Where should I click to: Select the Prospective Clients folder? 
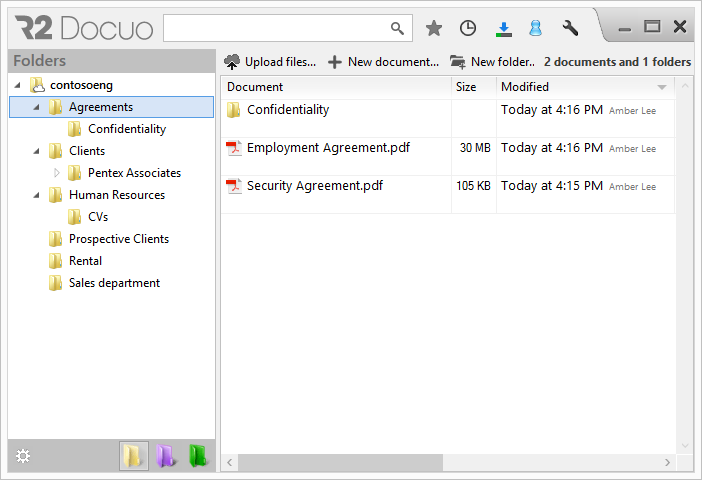pyautogui.click(x=119, y=239)
